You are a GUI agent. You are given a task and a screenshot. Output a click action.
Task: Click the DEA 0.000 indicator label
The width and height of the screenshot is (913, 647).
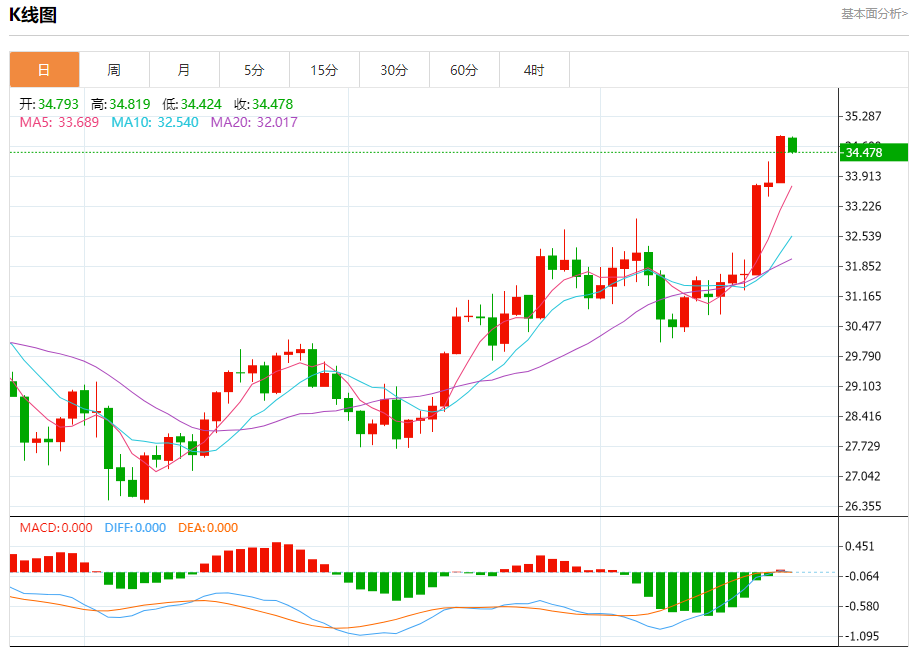[208, 528]
